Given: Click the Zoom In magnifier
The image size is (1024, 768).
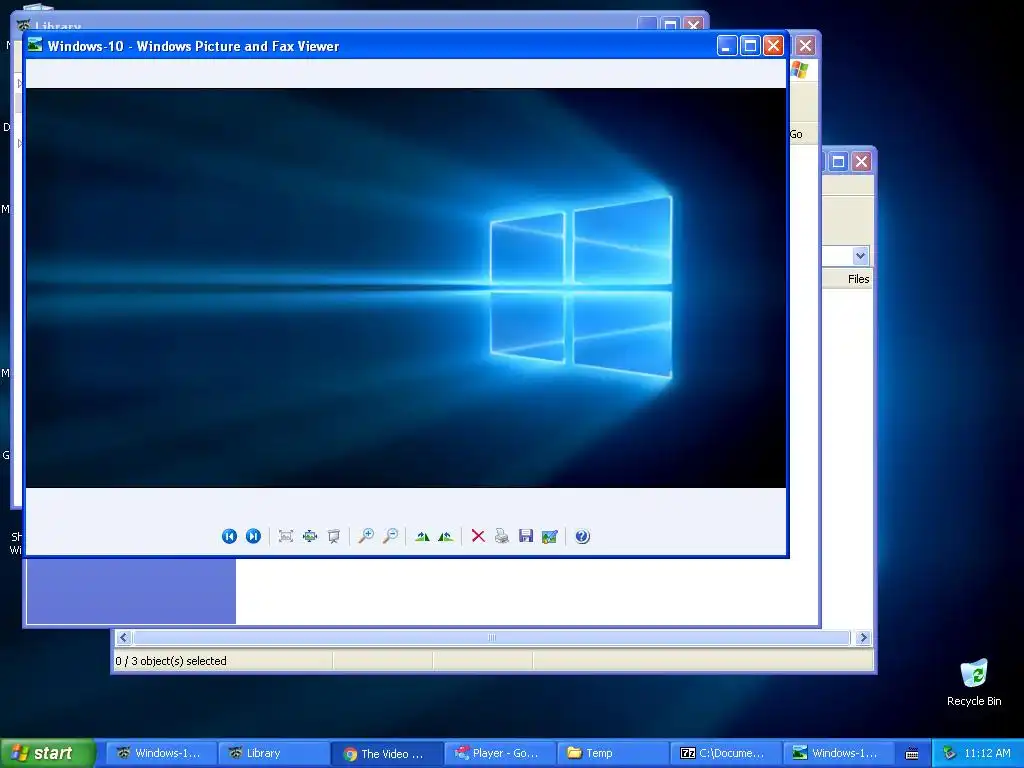Looking at the screenshot, I should coord(366,536).
